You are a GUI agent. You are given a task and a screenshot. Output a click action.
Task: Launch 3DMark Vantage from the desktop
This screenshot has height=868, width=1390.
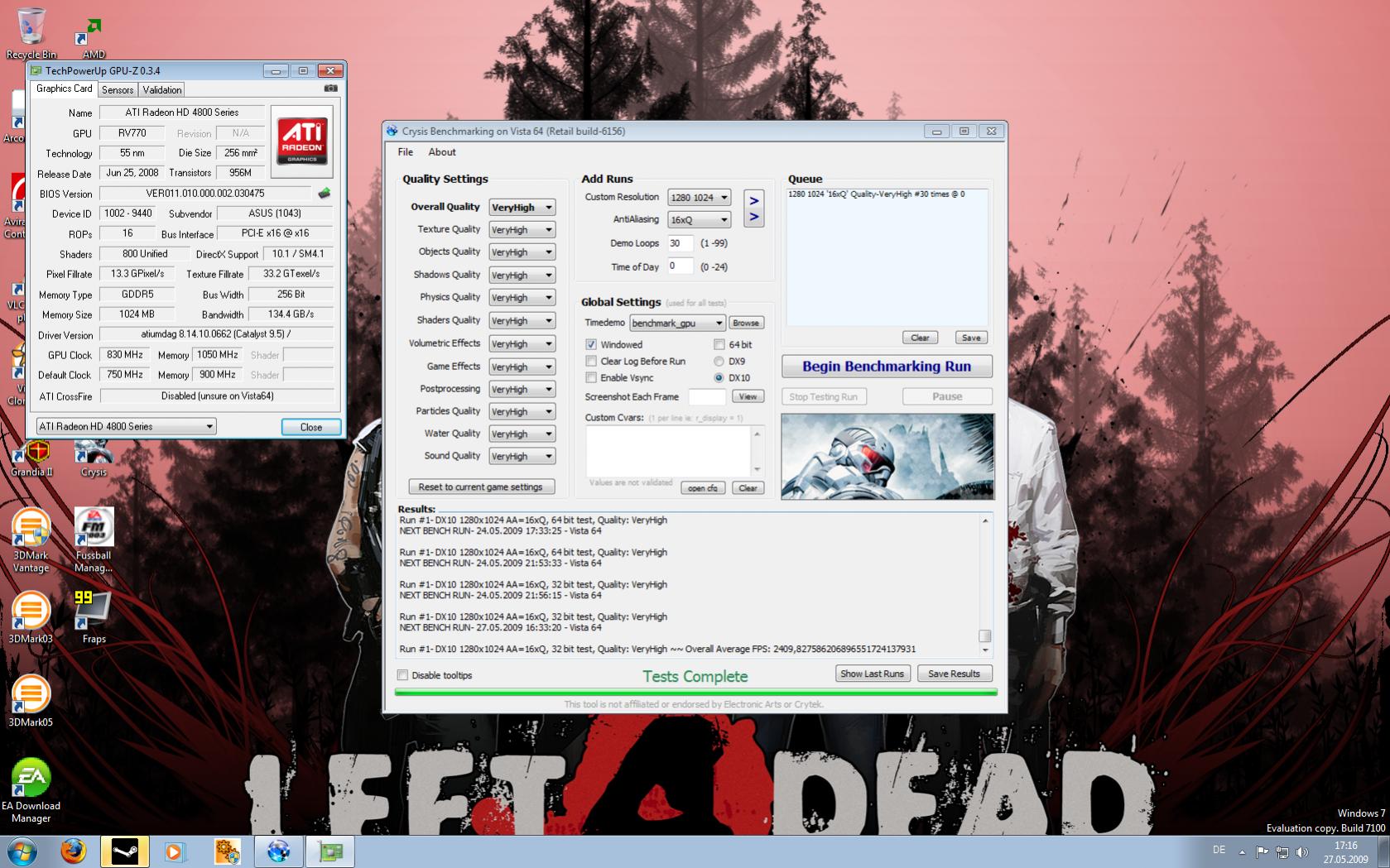[31, 540]
